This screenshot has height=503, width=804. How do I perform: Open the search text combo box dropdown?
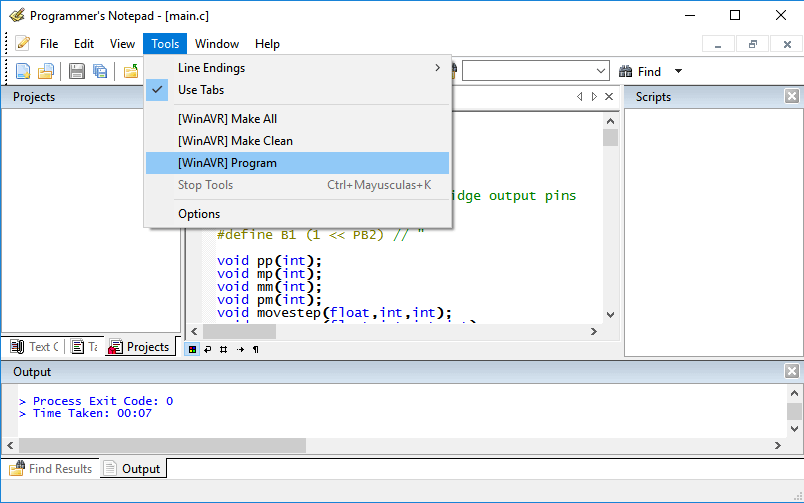point(601,71)
